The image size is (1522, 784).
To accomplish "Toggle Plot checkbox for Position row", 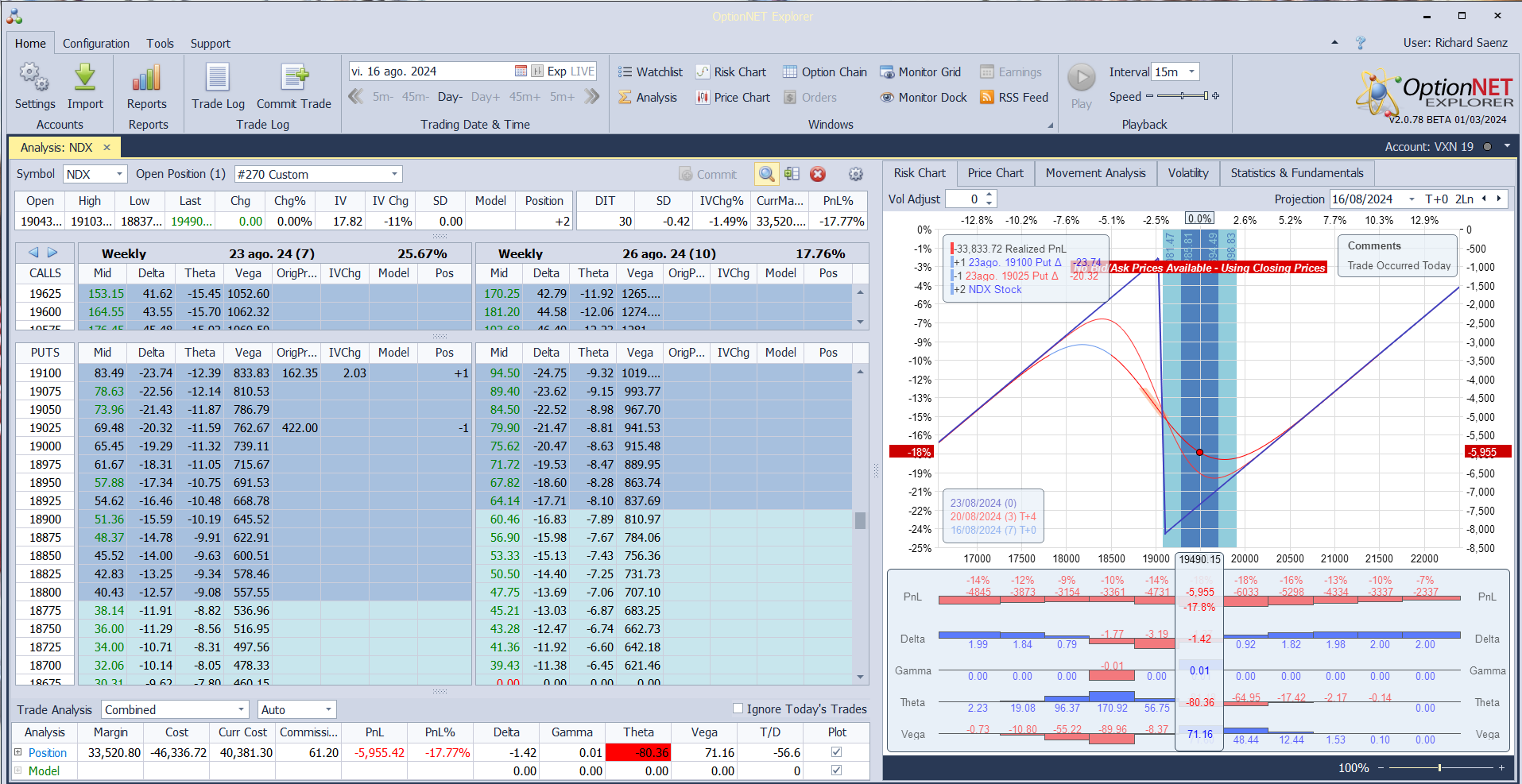I will (836, 751).
